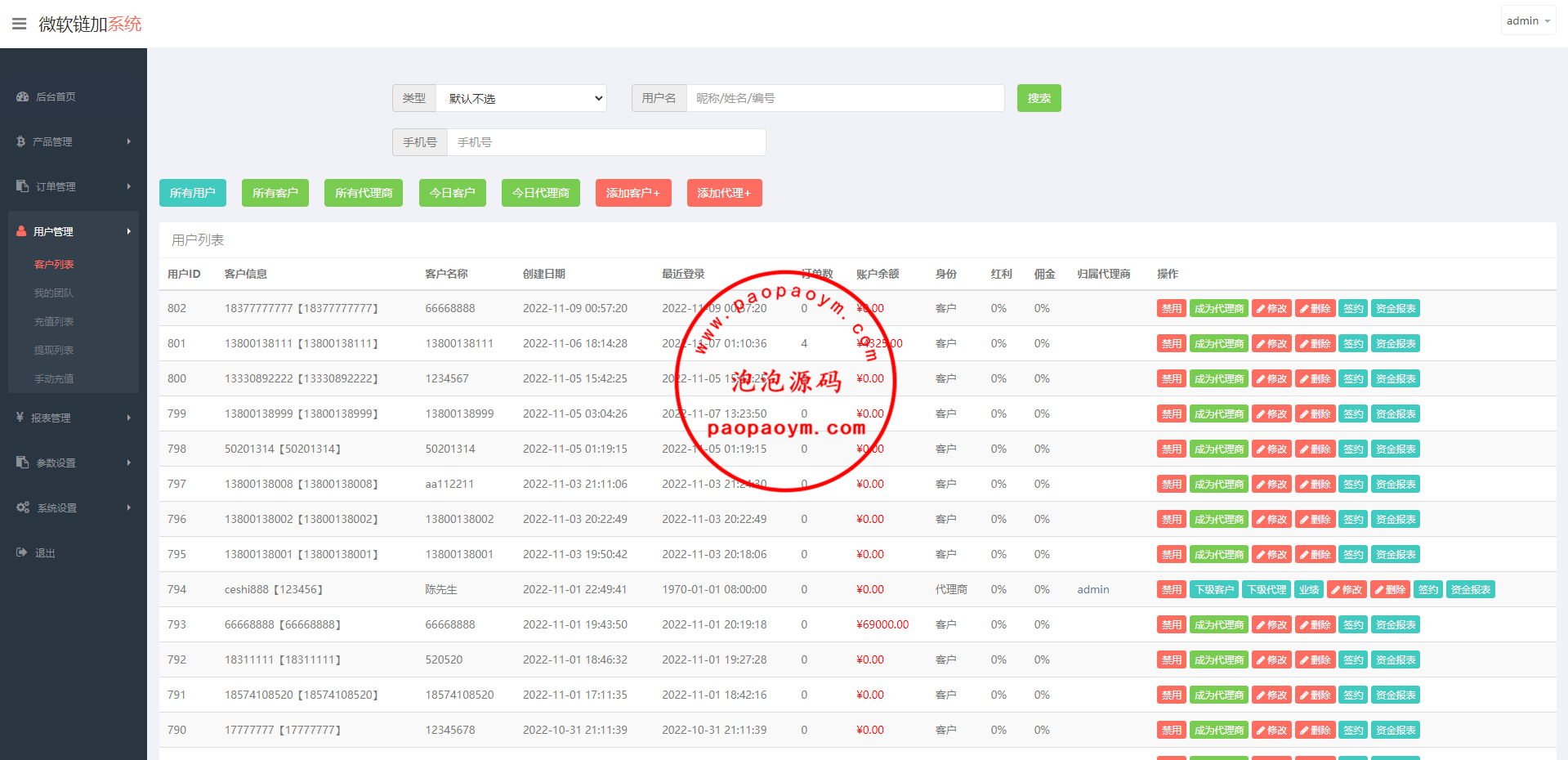
Task: Expand the 产品管理 sidebar menu
Action: tap(74, 141)
